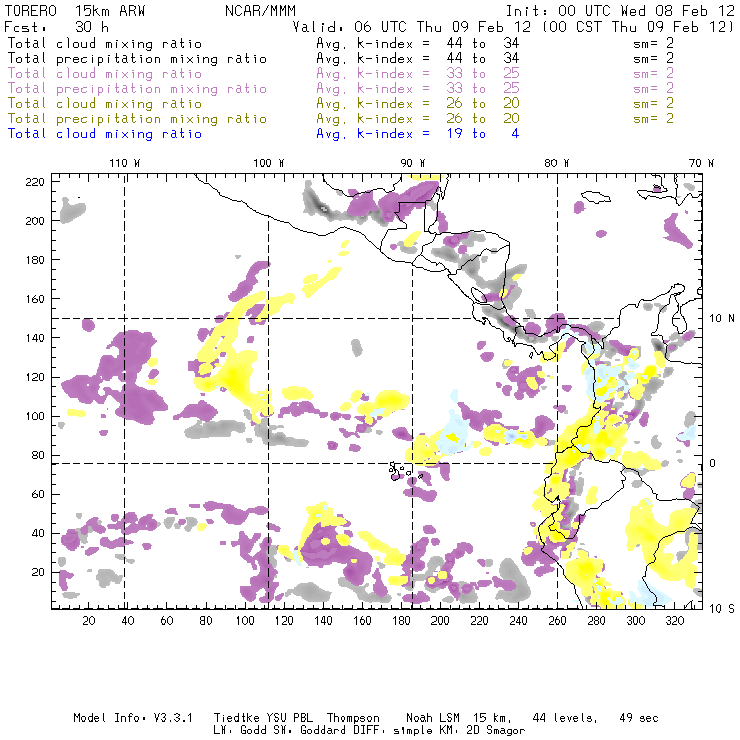Click the "(00 CST Thu 09 Feb 12)" text

(638, 27)
